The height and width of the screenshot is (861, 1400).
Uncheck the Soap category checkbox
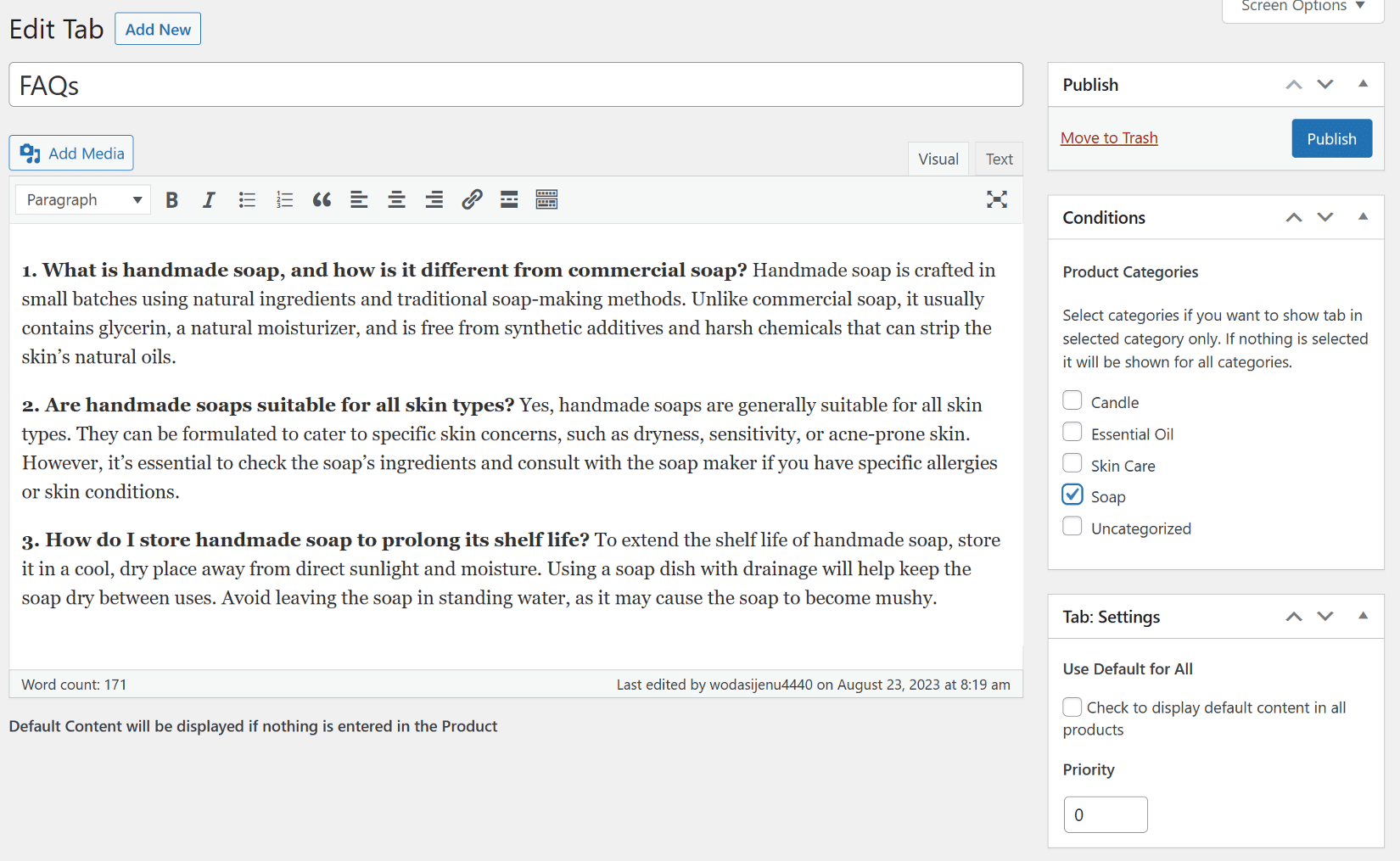(1072, 495)
